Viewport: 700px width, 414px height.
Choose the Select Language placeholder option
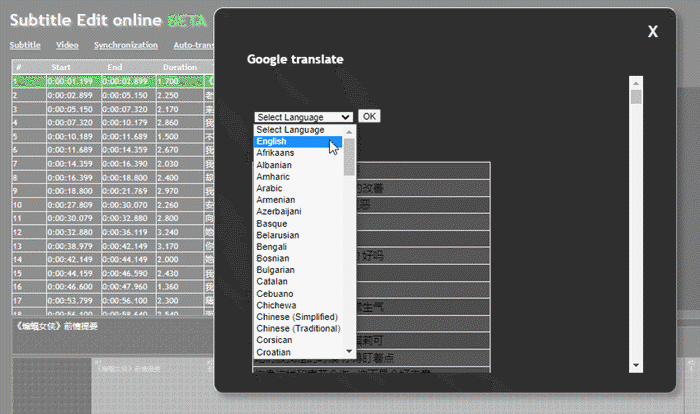[x=299, y=130]
